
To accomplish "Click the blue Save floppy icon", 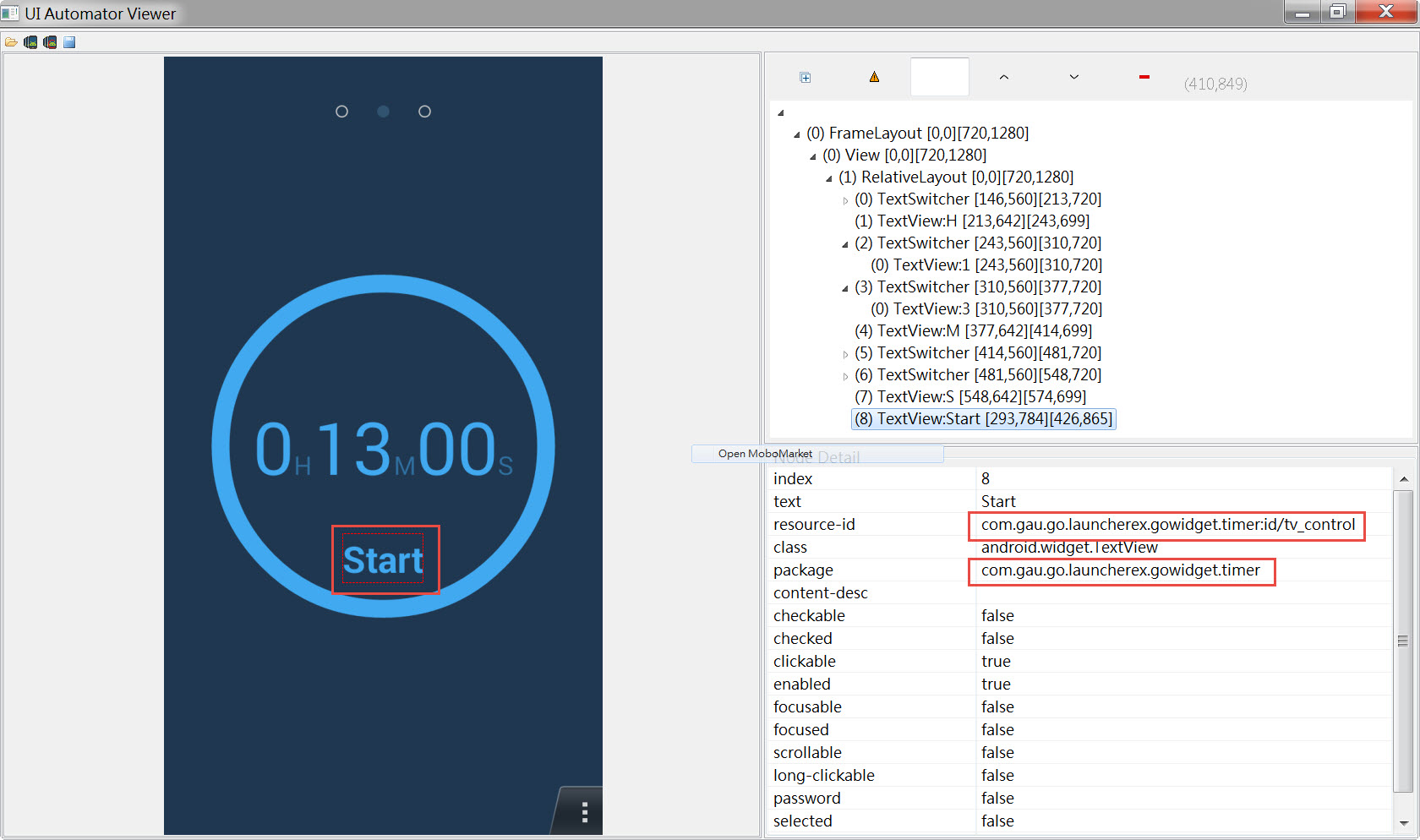I will pos(69,42).
